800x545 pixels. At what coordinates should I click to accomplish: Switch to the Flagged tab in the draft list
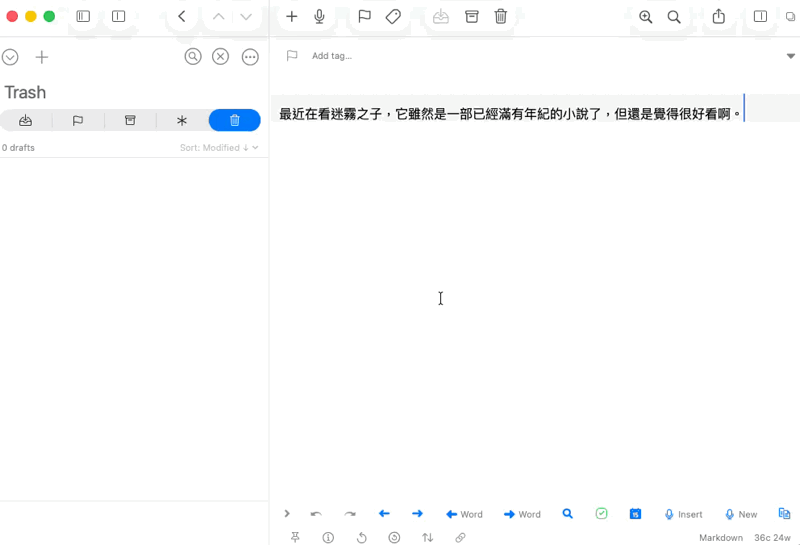point(78,120)
